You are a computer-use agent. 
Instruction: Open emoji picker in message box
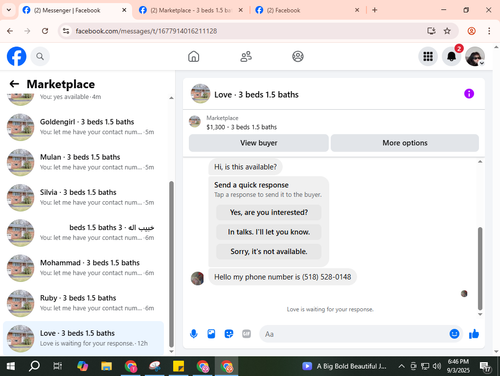(x=454, y=334)
